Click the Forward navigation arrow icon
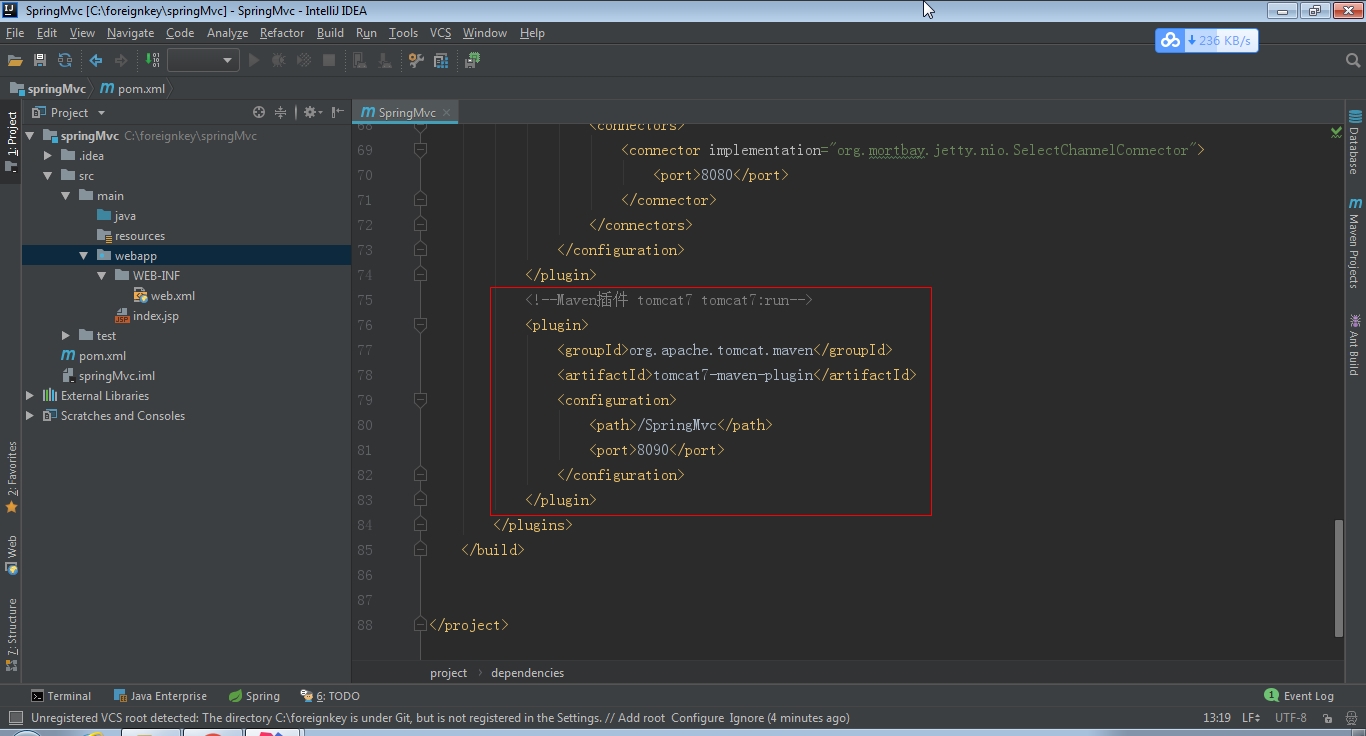This screenshot has width=1366, height=736. point(121,60)
